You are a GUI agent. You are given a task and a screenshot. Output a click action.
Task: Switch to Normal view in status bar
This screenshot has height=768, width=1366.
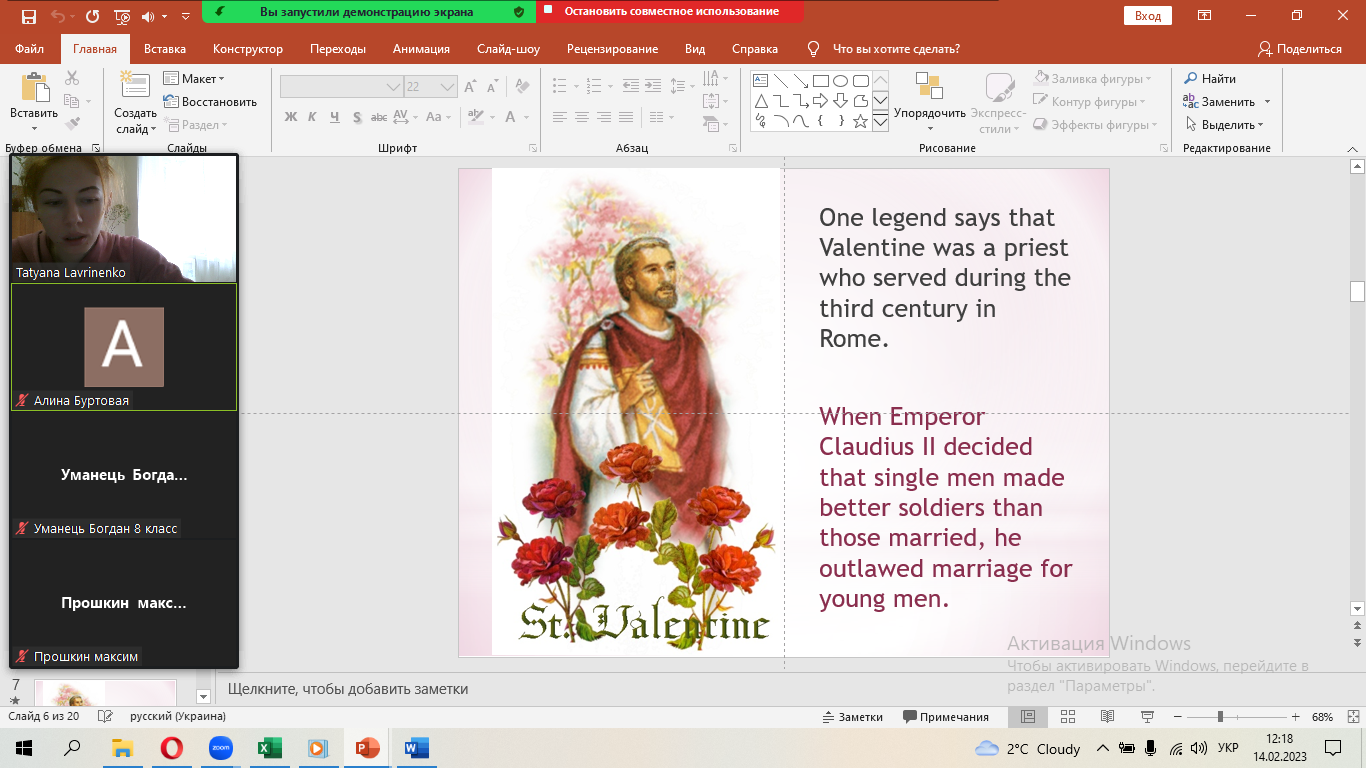[x=1027, y=717]
